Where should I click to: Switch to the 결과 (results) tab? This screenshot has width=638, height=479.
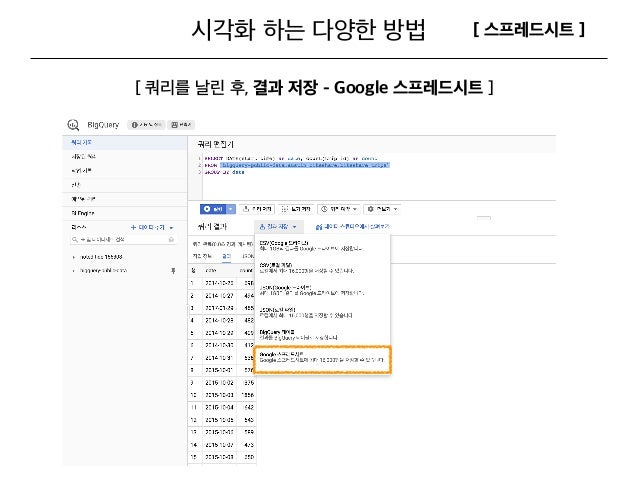coord(226,256)
